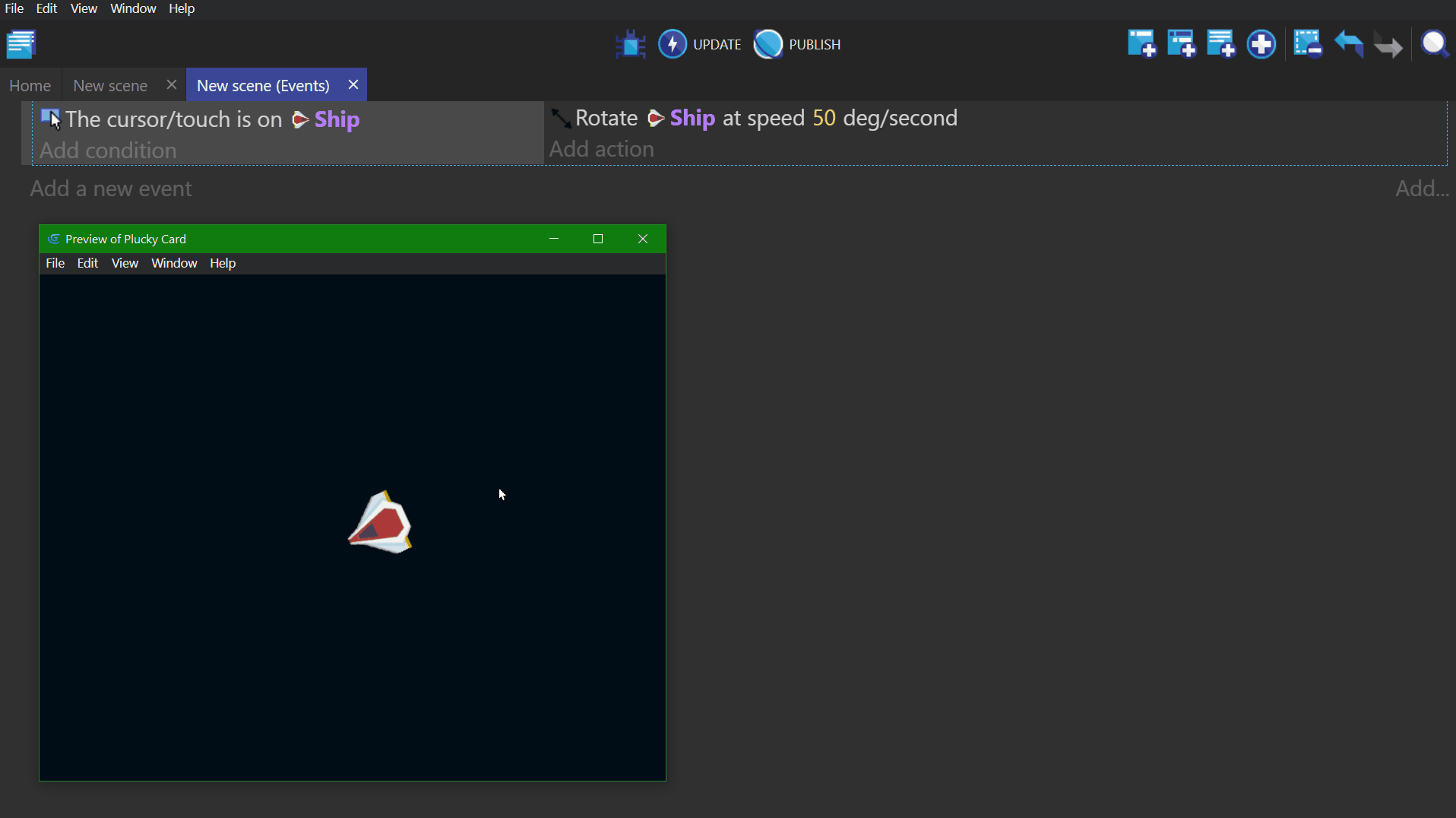Screen dimensions: 1456x818
Task: Open the project manager panel icon
Action: click(21, 44)
